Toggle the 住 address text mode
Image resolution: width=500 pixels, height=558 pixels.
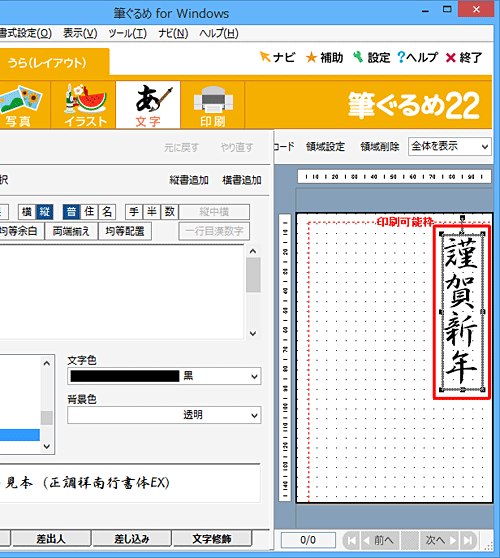point(89,212)
